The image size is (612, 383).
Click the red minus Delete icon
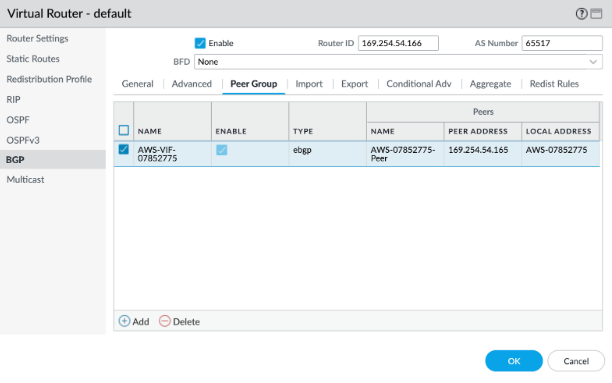click(164, 321)
